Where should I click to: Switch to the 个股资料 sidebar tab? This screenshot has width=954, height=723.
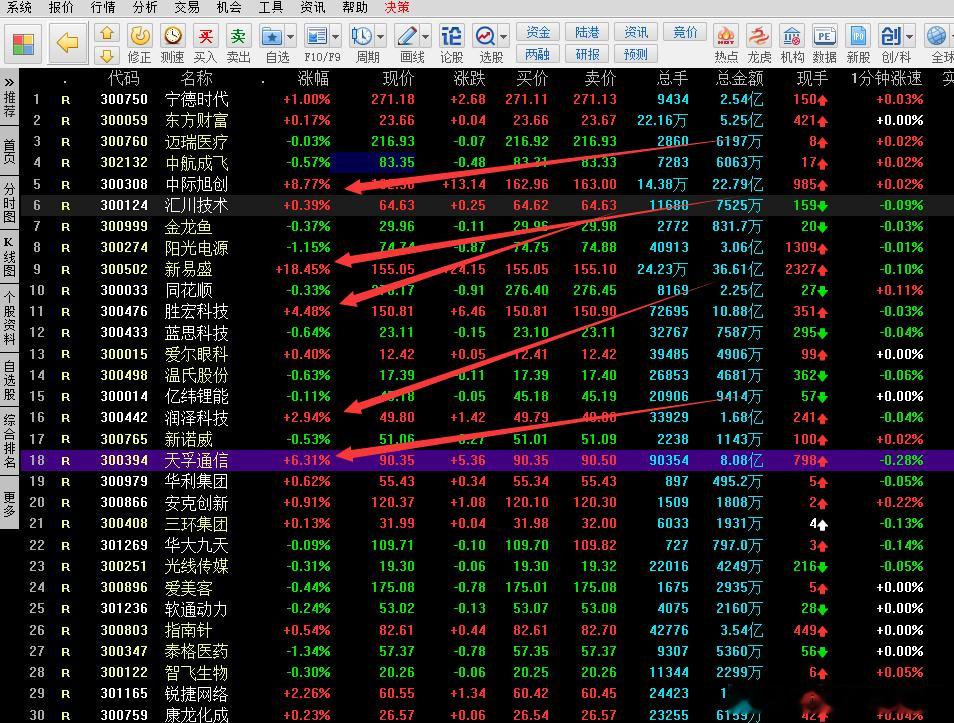click(x=9, y=318)
